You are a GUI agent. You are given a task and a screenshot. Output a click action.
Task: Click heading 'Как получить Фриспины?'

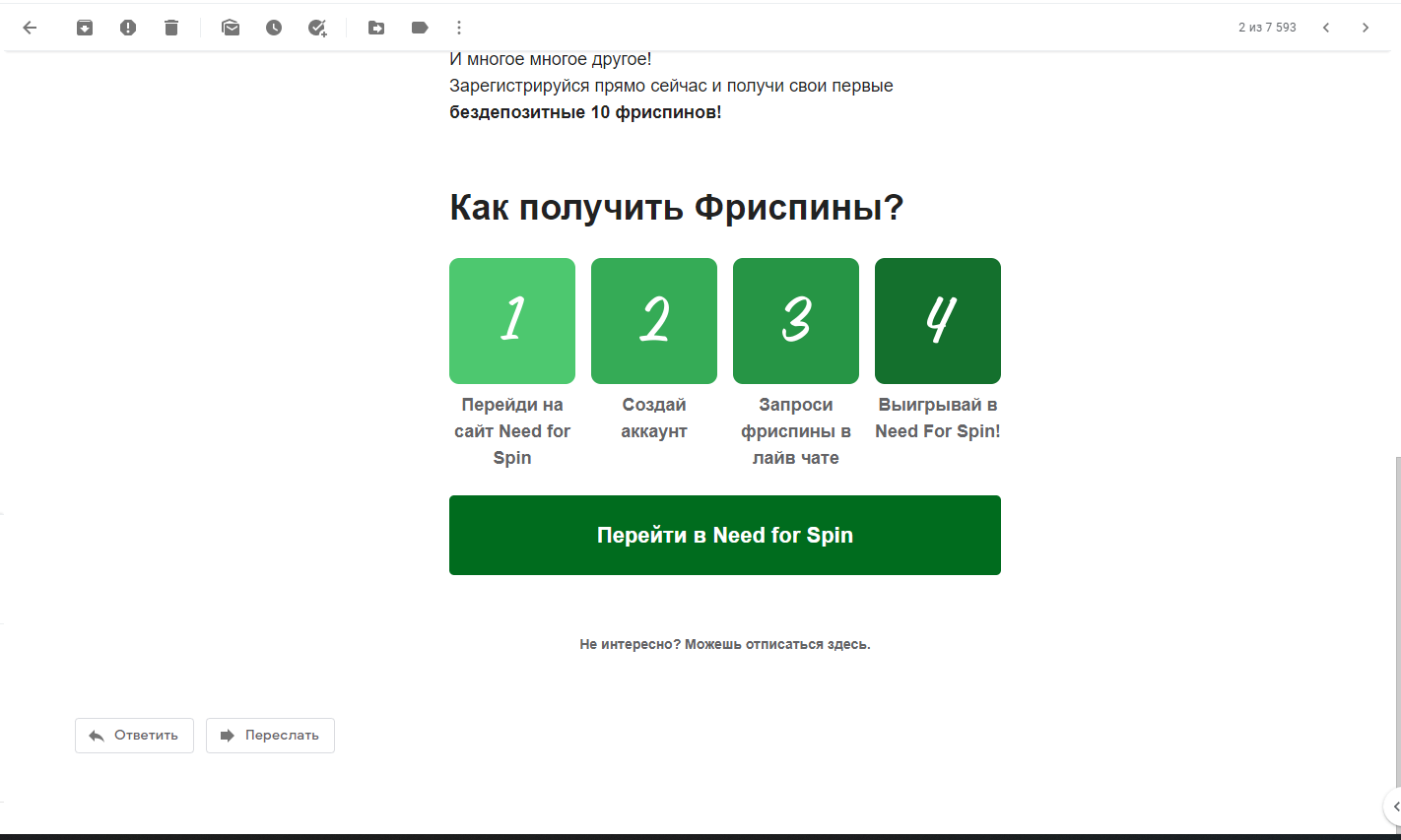(x=677, y=207)
